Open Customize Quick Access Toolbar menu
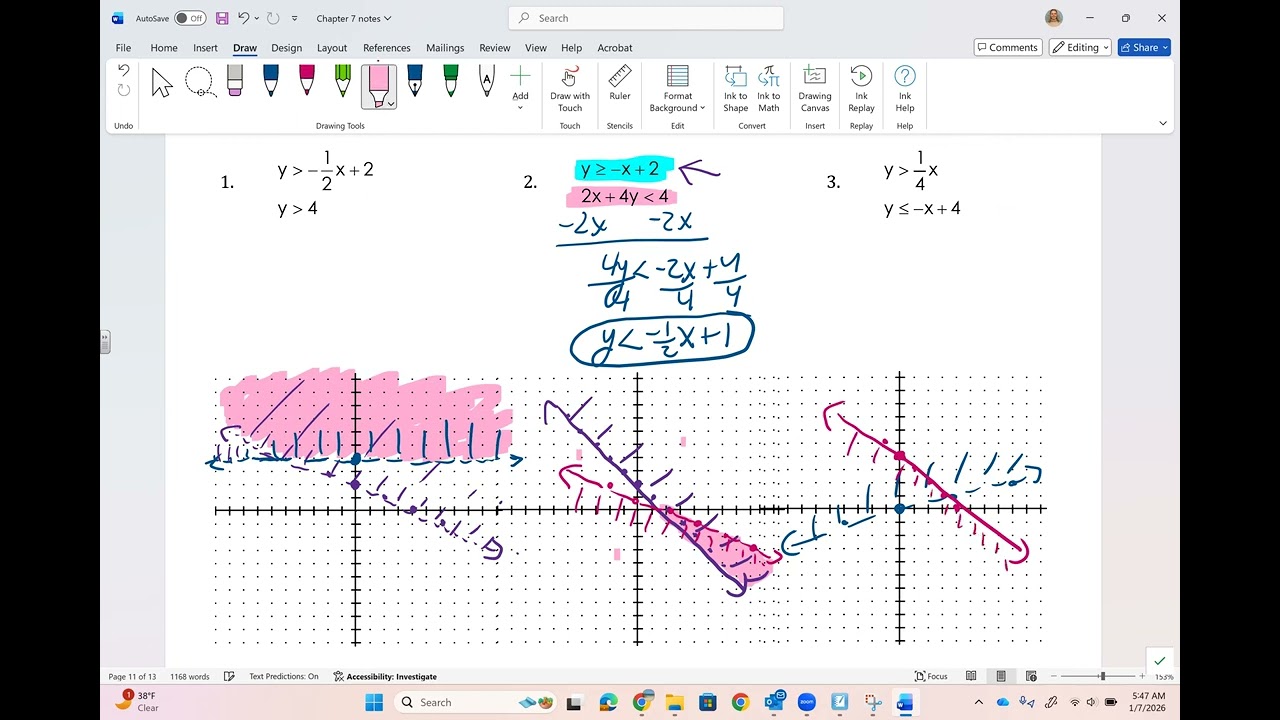The image size is (1280, 720). point(294,18)
